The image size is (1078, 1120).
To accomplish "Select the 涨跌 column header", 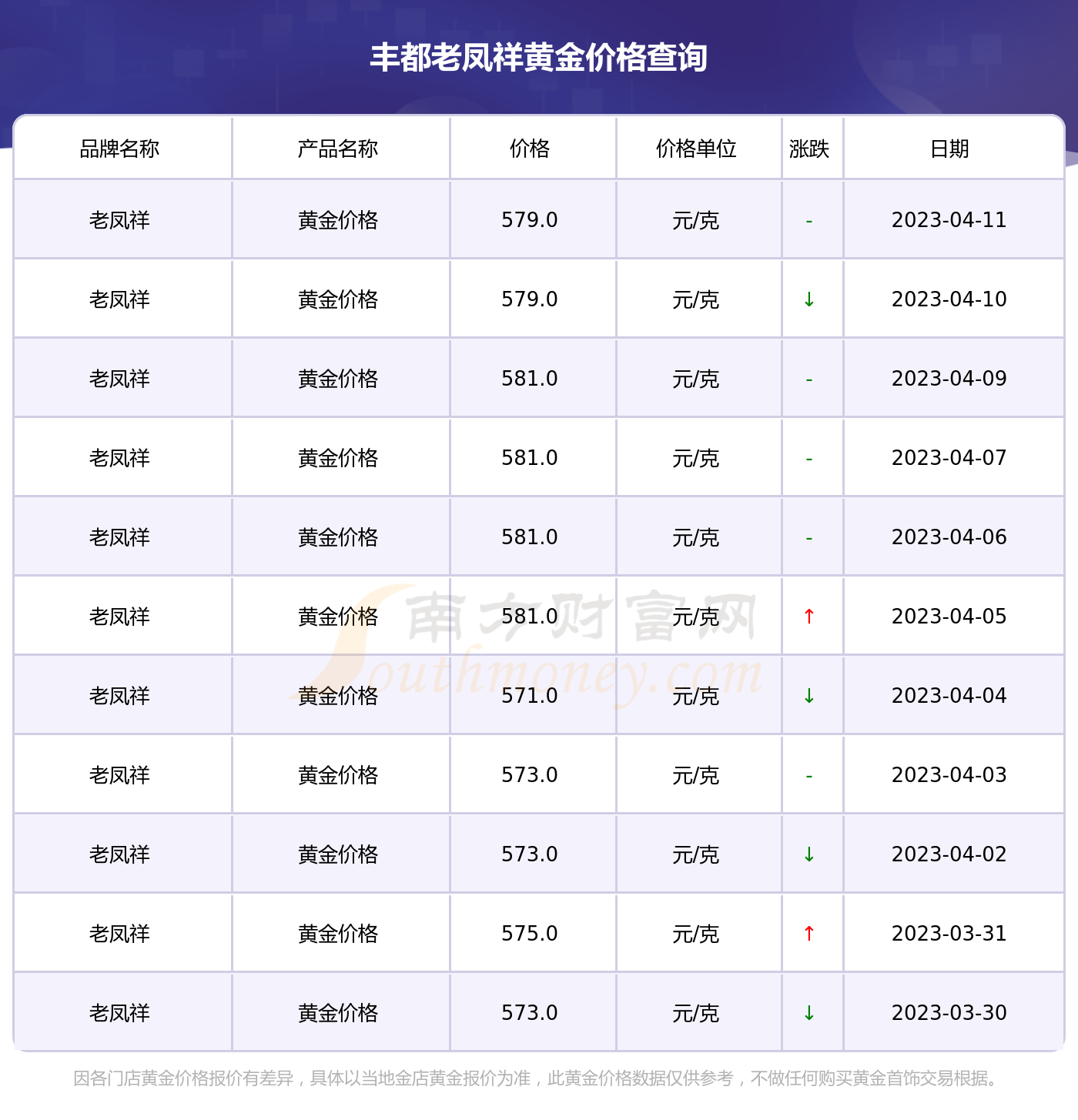I will tap(809, 149).
